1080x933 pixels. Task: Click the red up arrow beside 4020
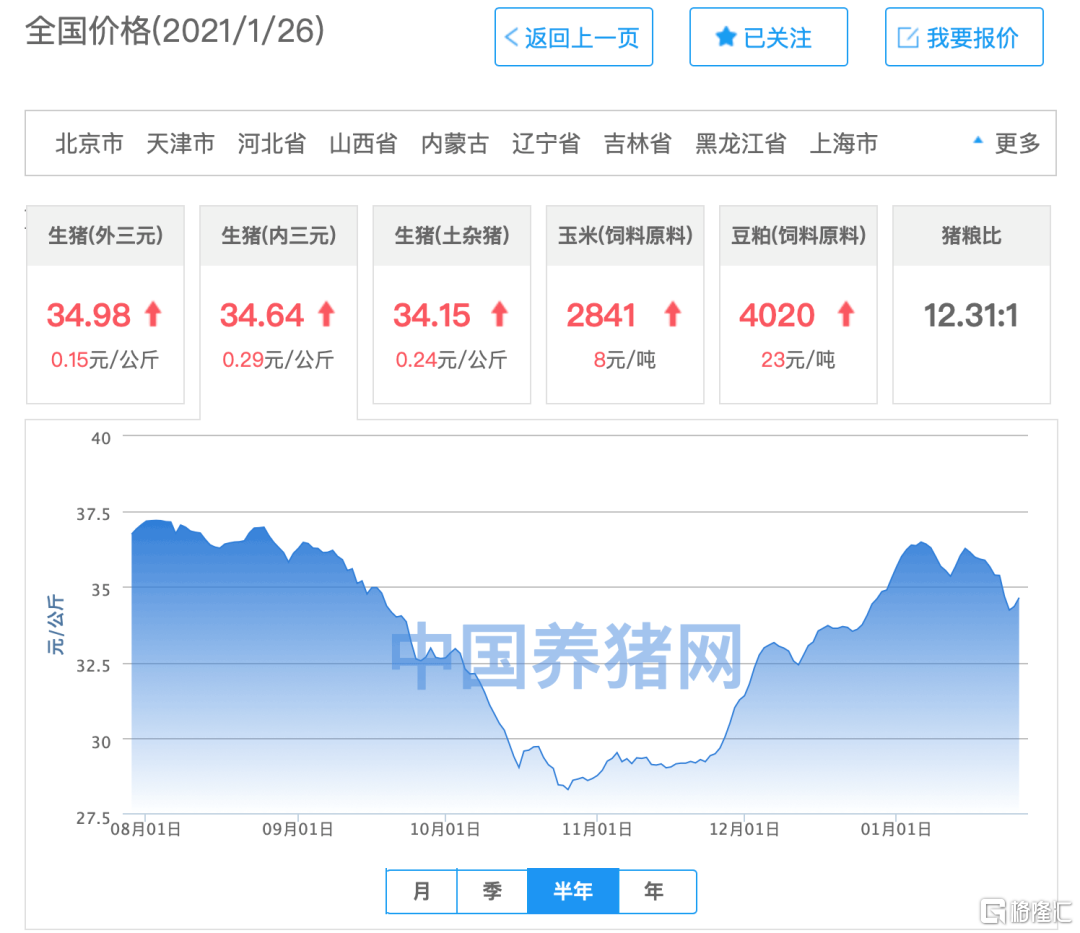847,314
